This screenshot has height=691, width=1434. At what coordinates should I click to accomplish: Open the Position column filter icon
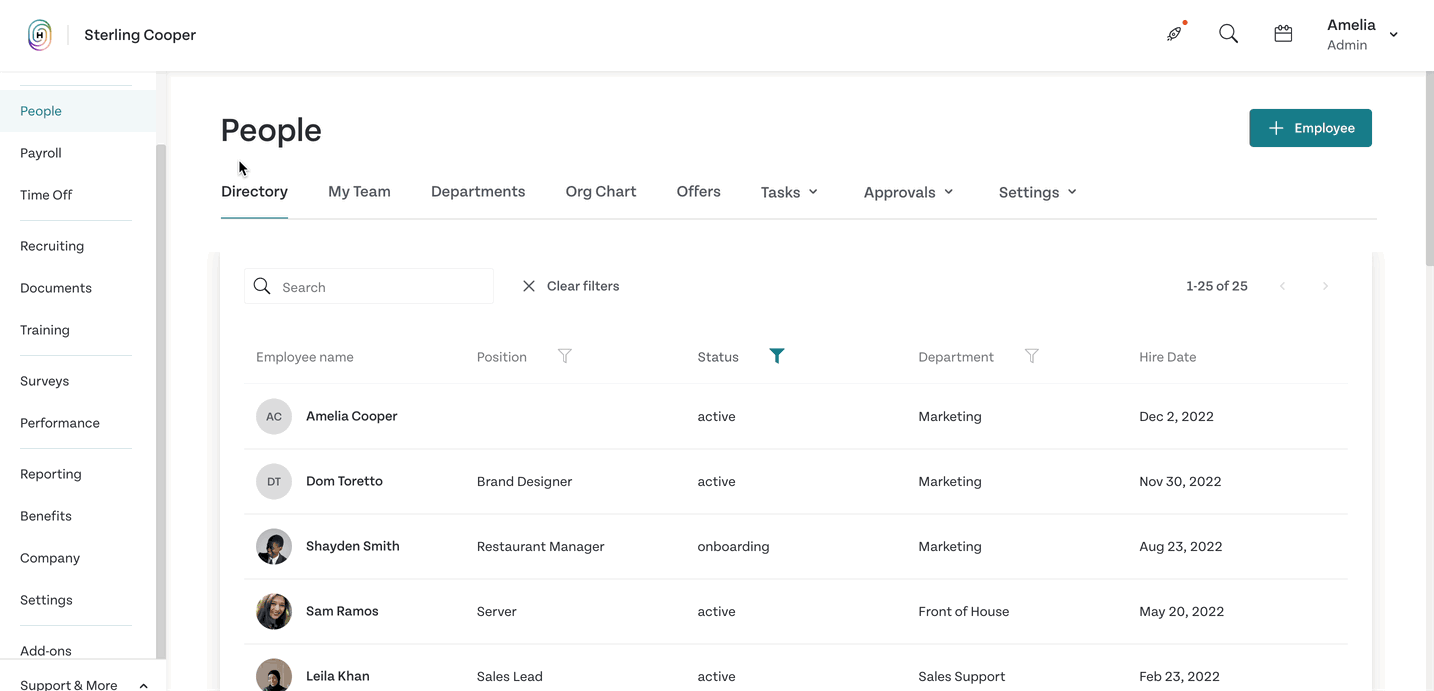point(565,356)
